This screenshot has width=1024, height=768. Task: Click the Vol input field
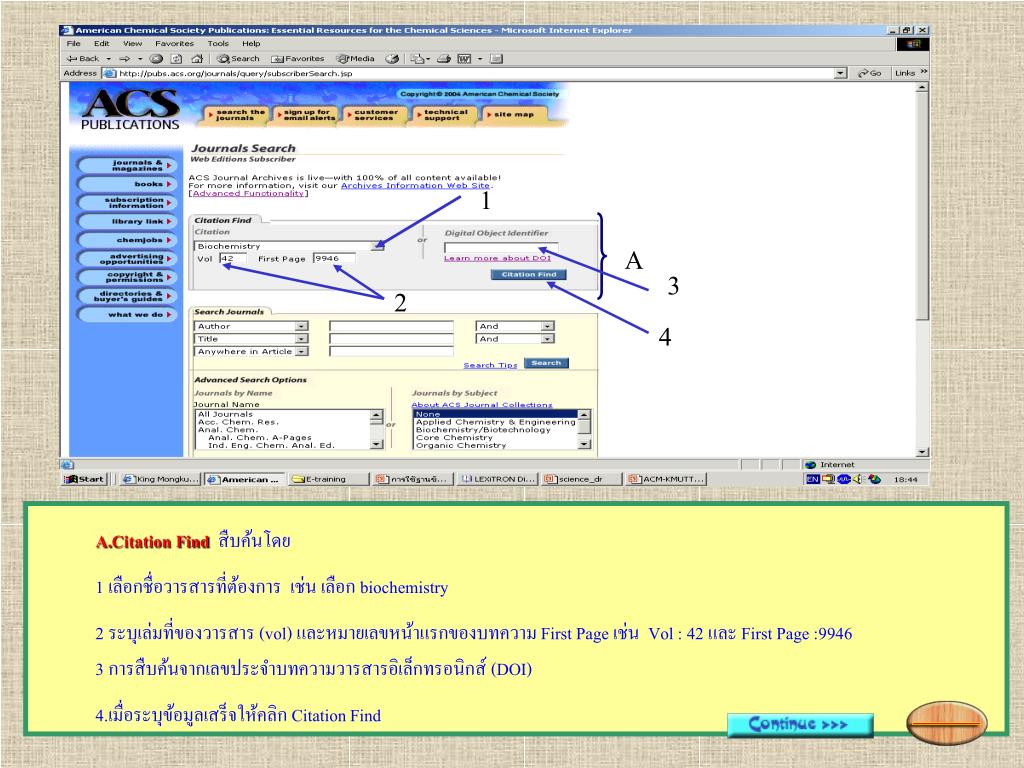coord(232,259)
